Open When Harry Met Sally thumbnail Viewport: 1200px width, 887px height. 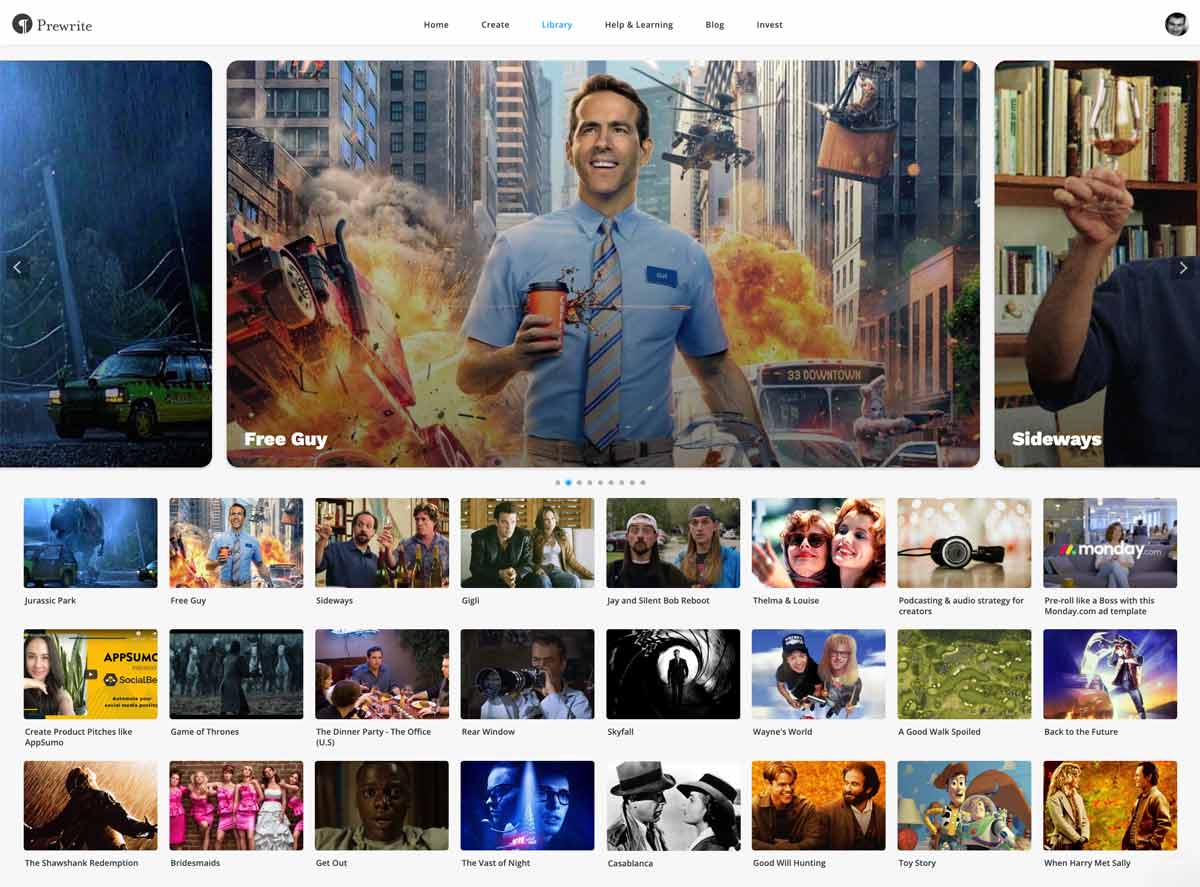tap(1110, 805)
